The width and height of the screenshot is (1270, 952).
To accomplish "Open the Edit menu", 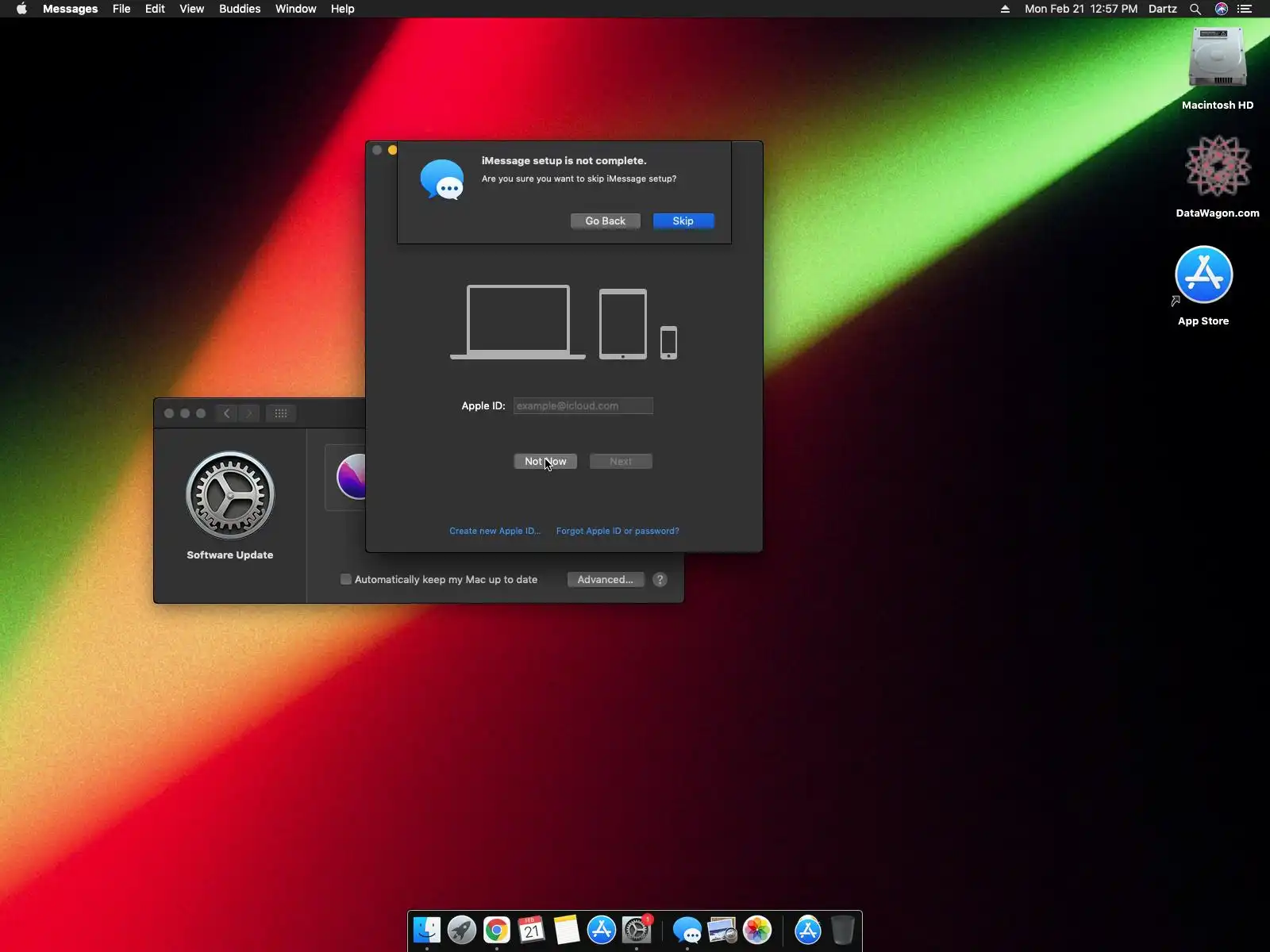I will tap(156, 9).
